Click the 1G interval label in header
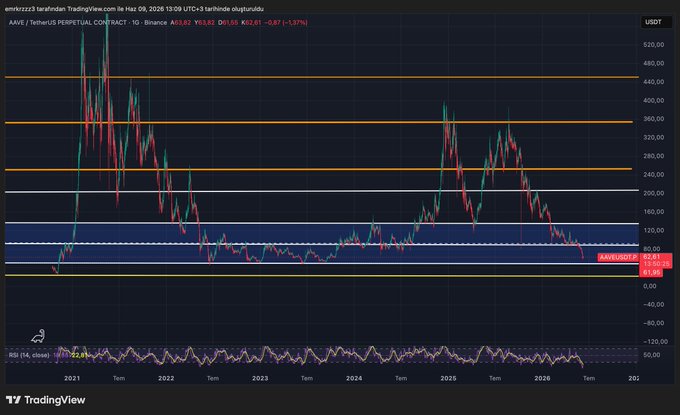This screenshot has height=415, width=680. (136, 23)
